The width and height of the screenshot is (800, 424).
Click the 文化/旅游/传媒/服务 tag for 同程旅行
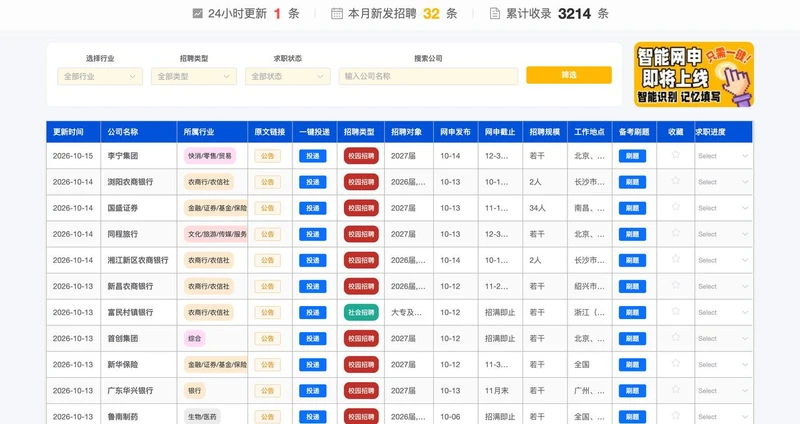coord(216,234)
